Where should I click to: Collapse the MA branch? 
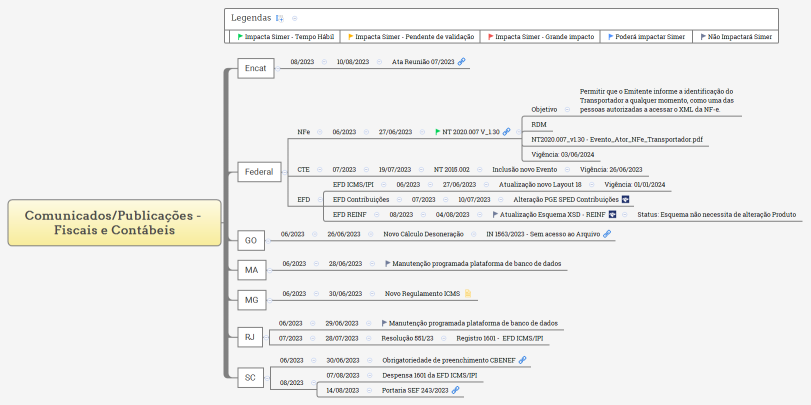(x=269, y=270)
